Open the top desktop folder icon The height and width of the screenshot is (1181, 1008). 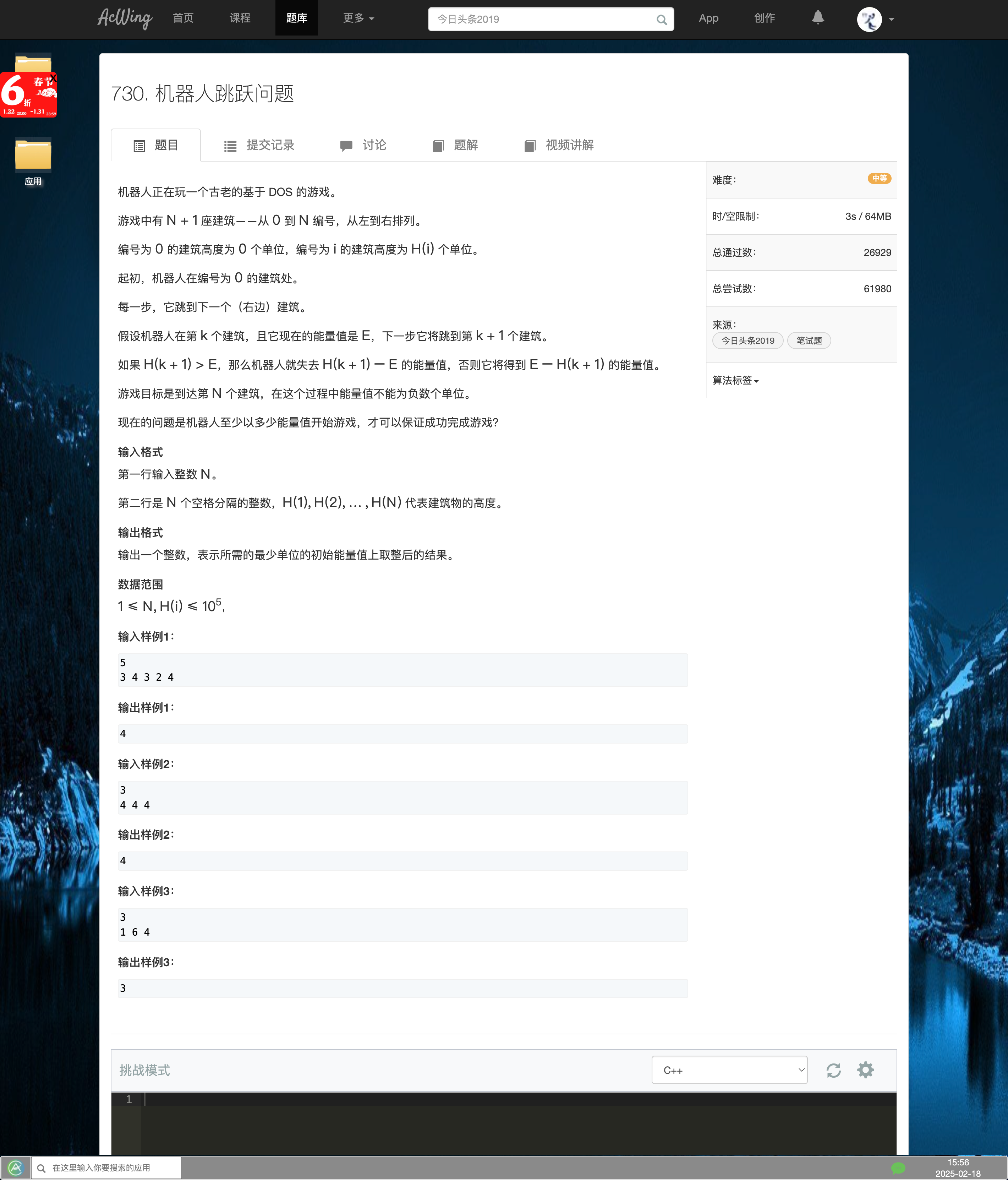33,63
